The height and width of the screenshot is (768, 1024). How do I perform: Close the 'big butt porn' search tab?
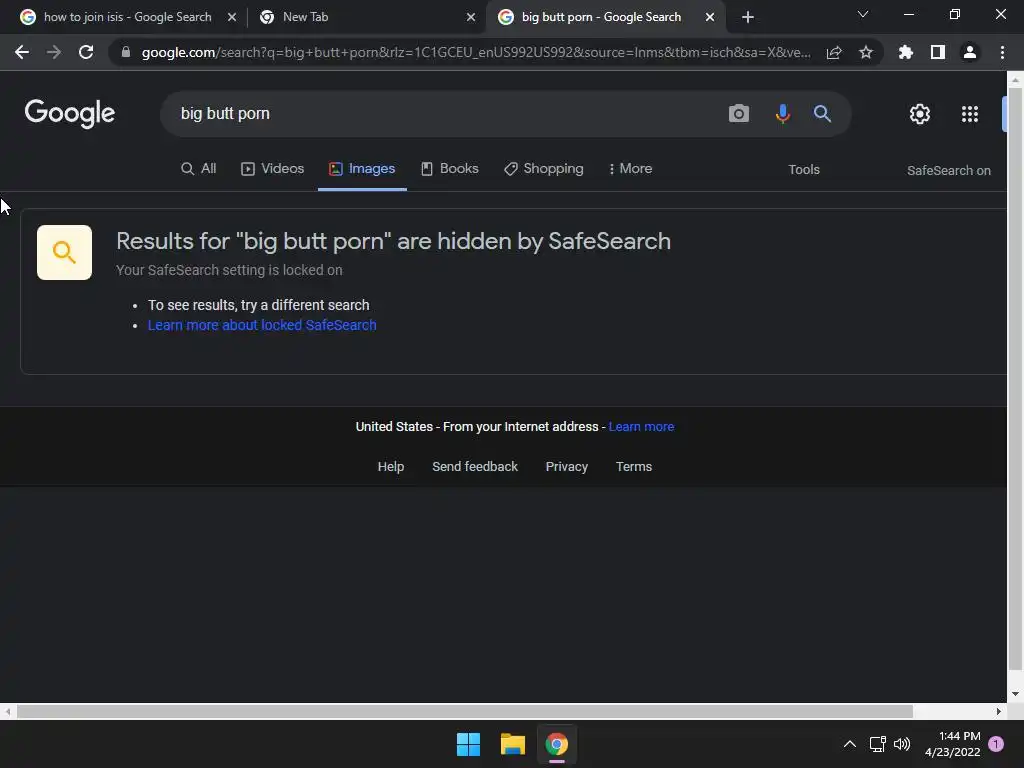(710, 17)
